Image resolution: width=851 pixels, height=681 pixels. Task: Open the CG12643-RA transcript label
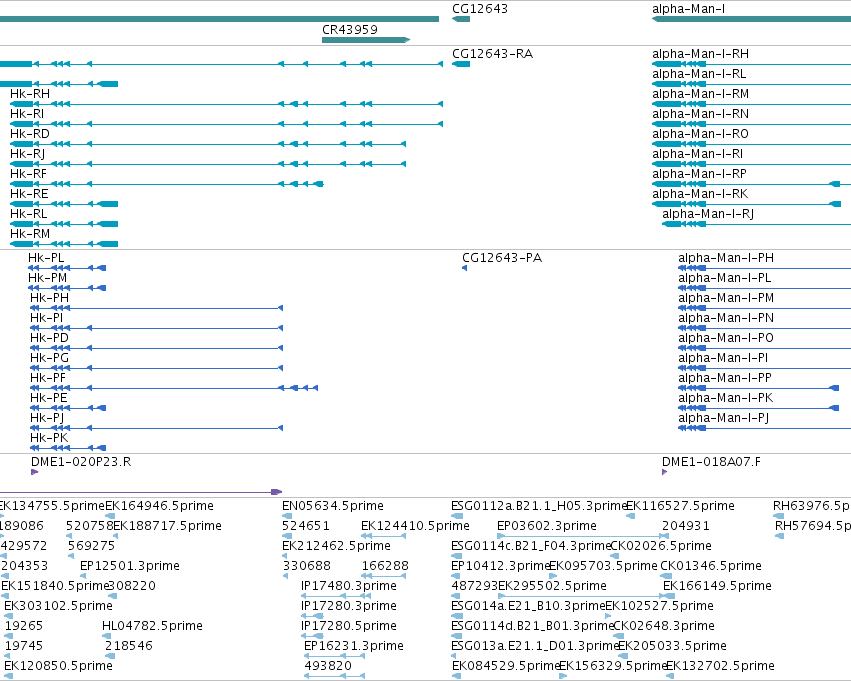(492, 54)
